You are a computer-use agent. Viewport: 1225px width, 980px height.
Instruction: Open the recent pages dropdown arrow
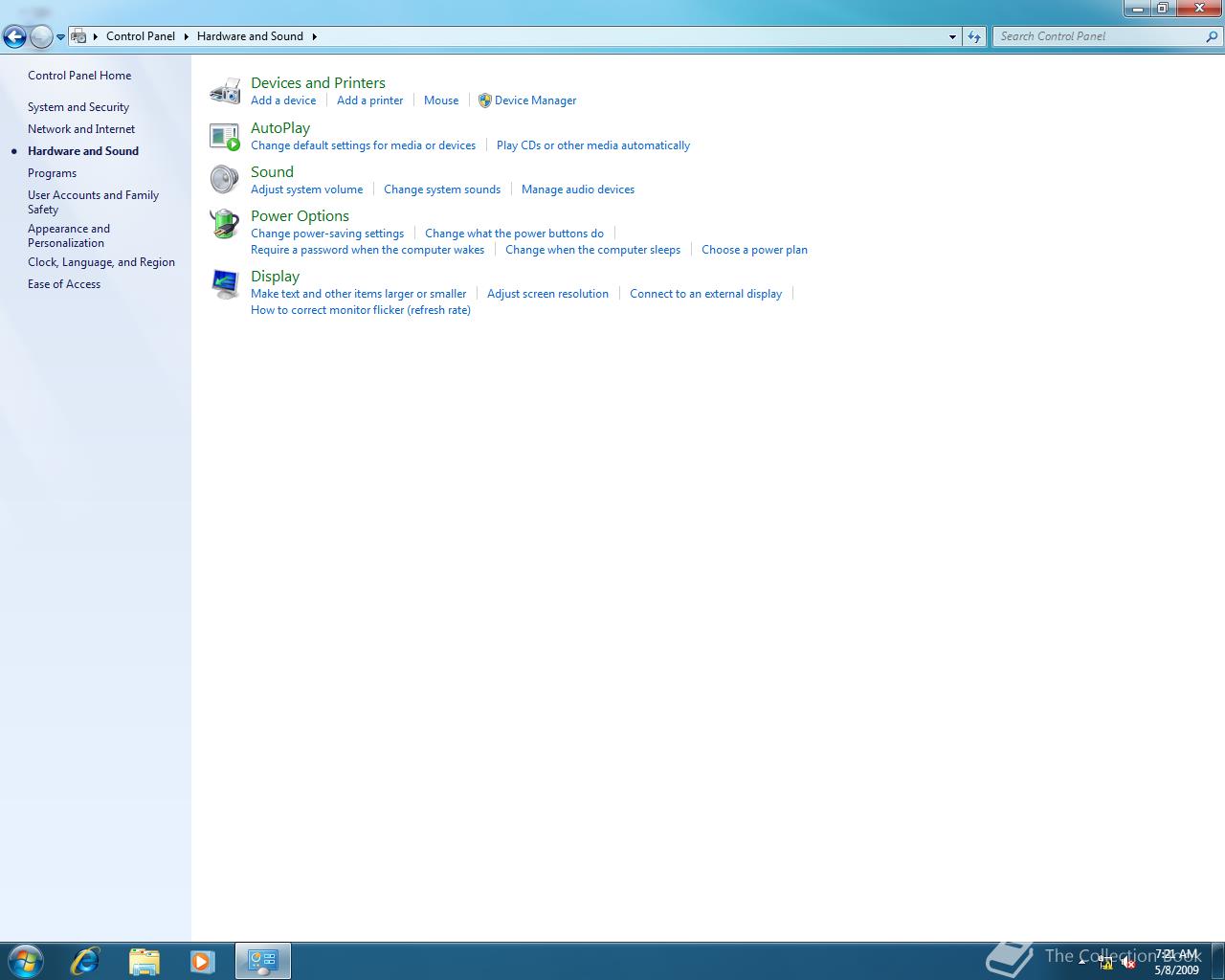pos(60,37)
